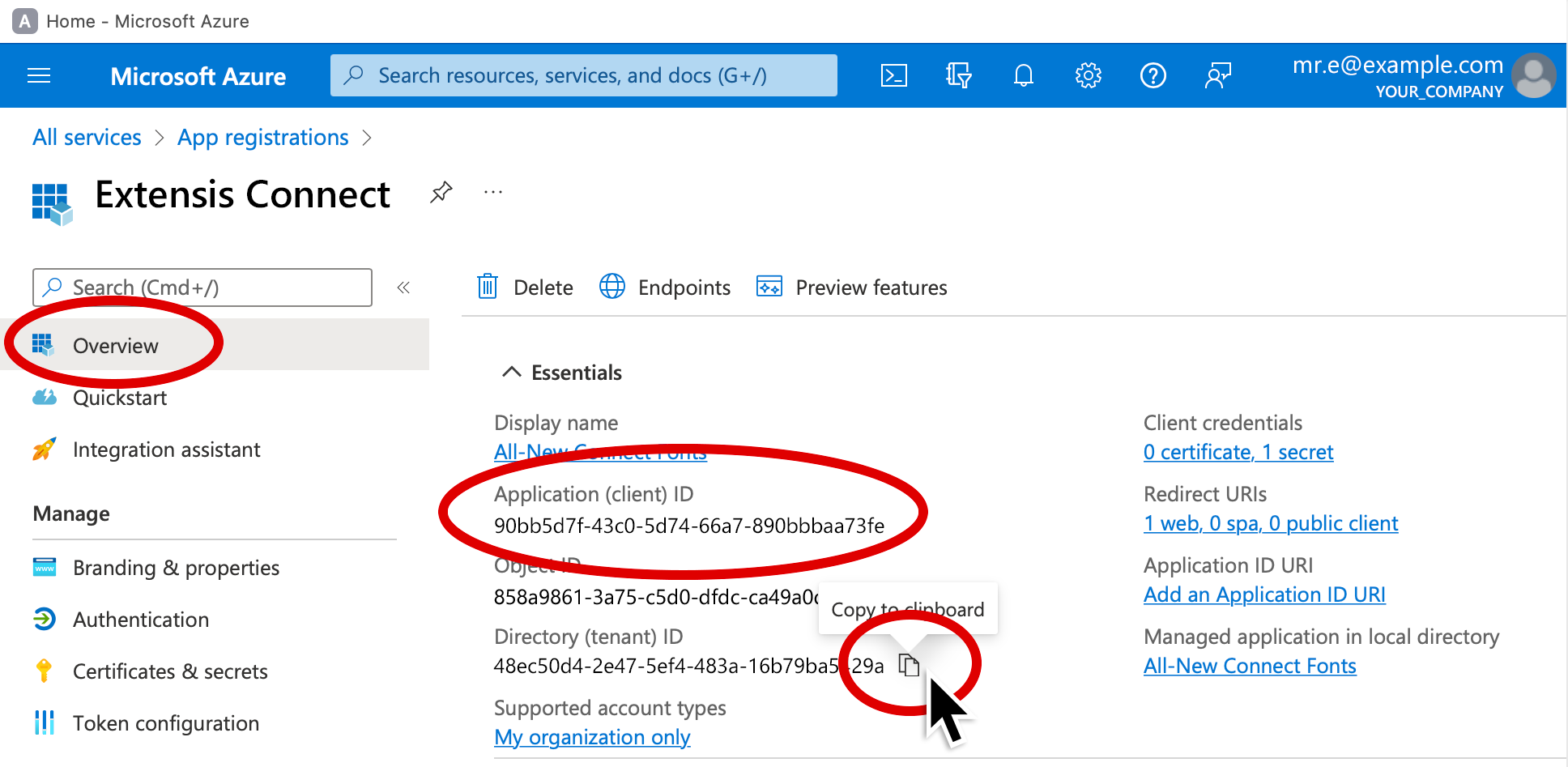Open portal settings gear
Viewport: 1568px width, 767px height.
tap(1088, 76)
